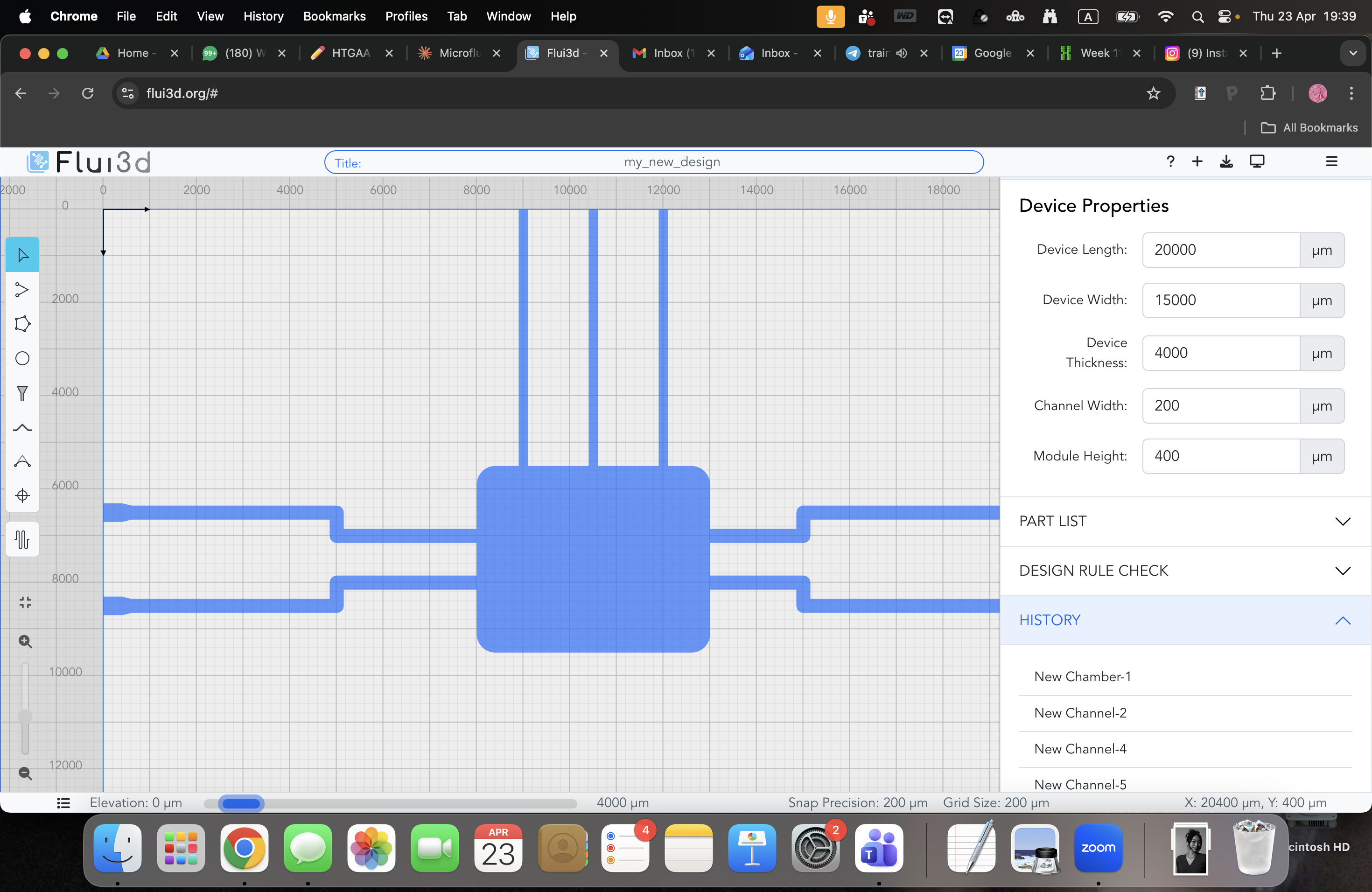The image size is (1372, 892).
Task: Open Chrome extensions puzzle icon
Action: (x=1267, y=93)
